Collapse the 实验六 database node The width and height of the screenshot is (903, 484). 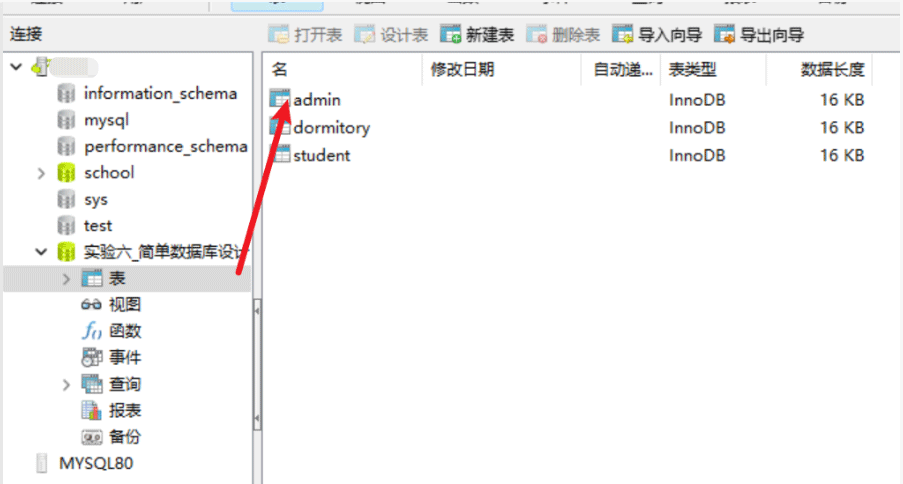pyautogui.click(x=41, y=252)
